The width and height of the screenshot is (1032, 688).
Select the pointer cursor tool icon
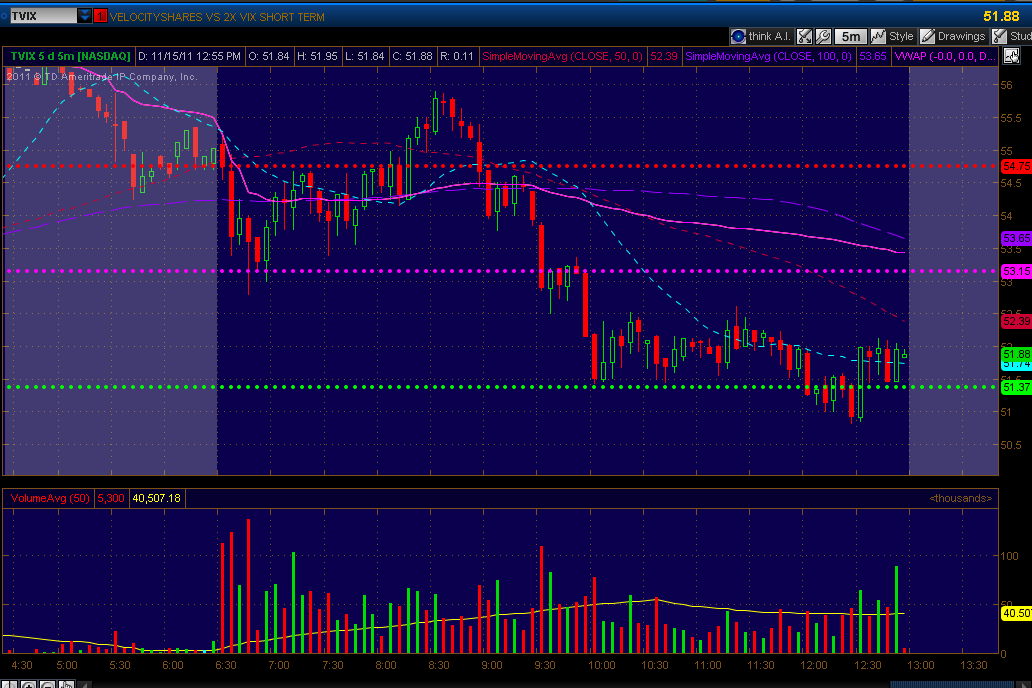pyautogui.click(x=1012, y=57)
